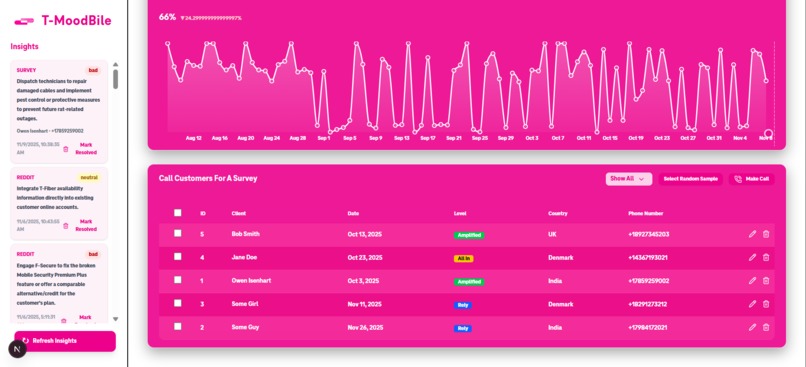Click the phone icon in Make Call

pos(738,179)
